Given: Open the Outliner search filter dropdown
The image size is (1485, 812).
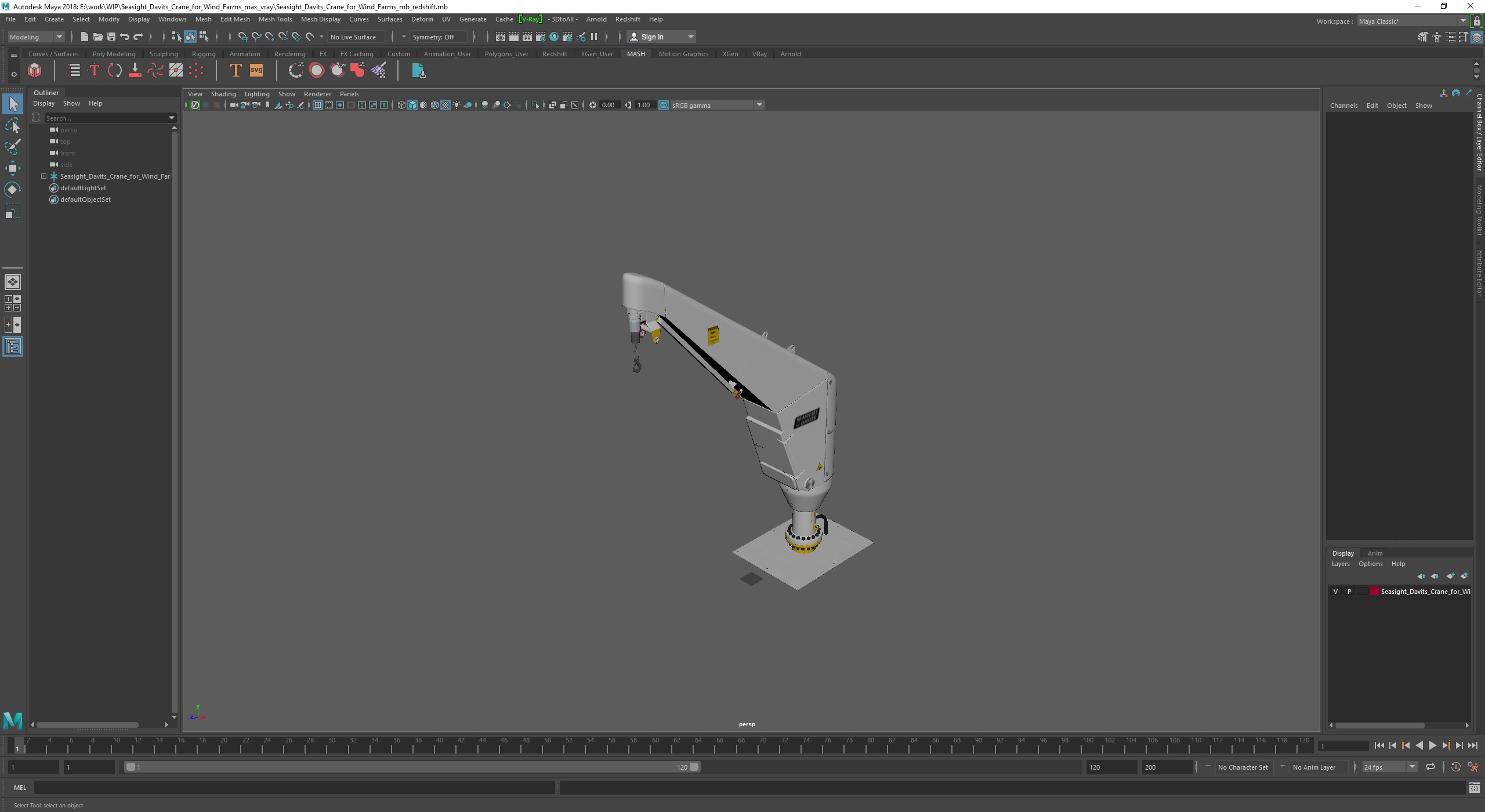Looking at the screenshot, I should [x=172, y=118].
